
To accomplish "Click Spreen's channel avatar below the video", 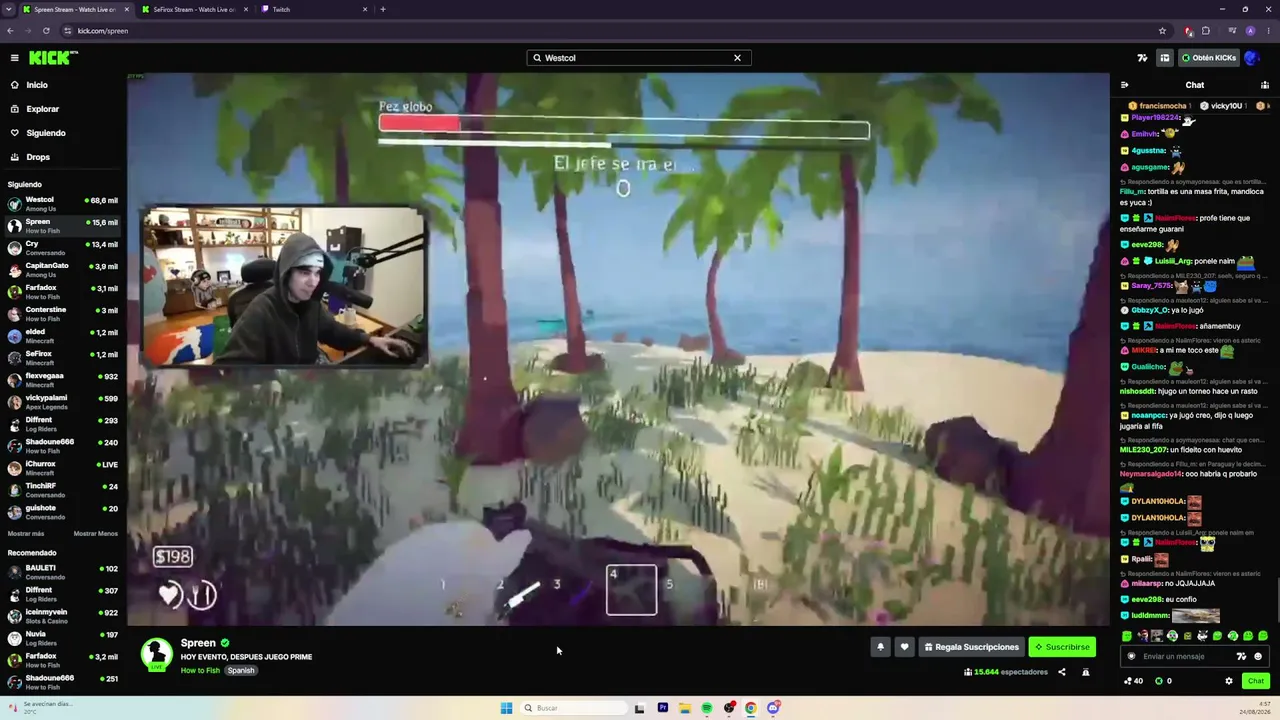I will click(156, 654).
